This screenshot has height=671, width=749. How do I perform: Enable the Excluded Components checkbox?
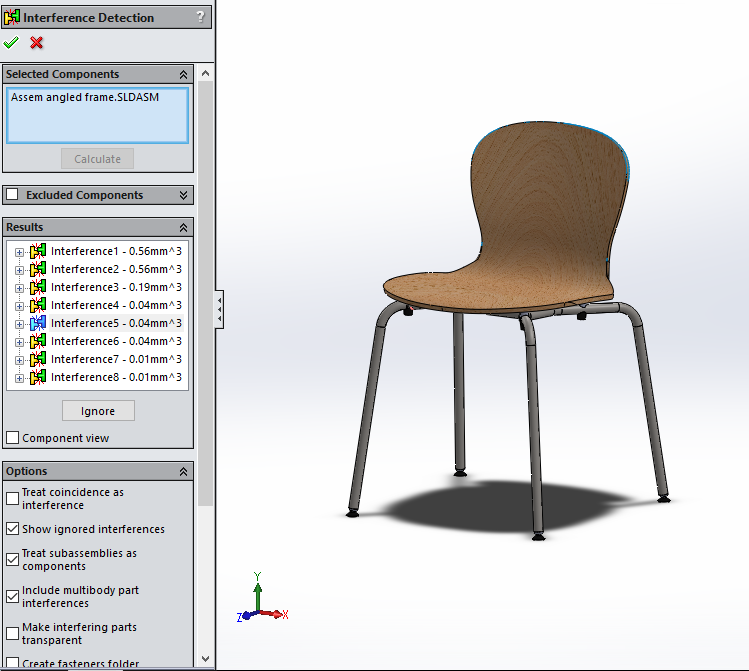(12, 194)
